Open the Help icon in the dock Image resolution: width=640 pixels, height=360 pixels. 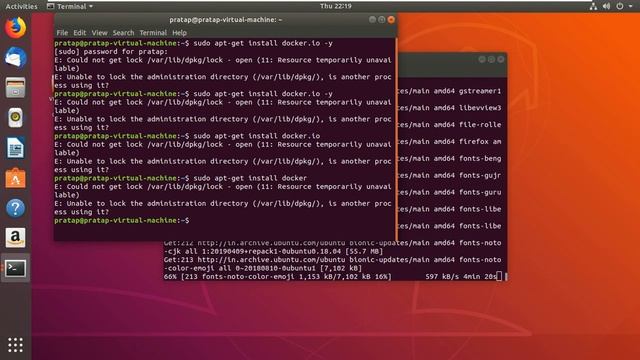tap(16, 208)
